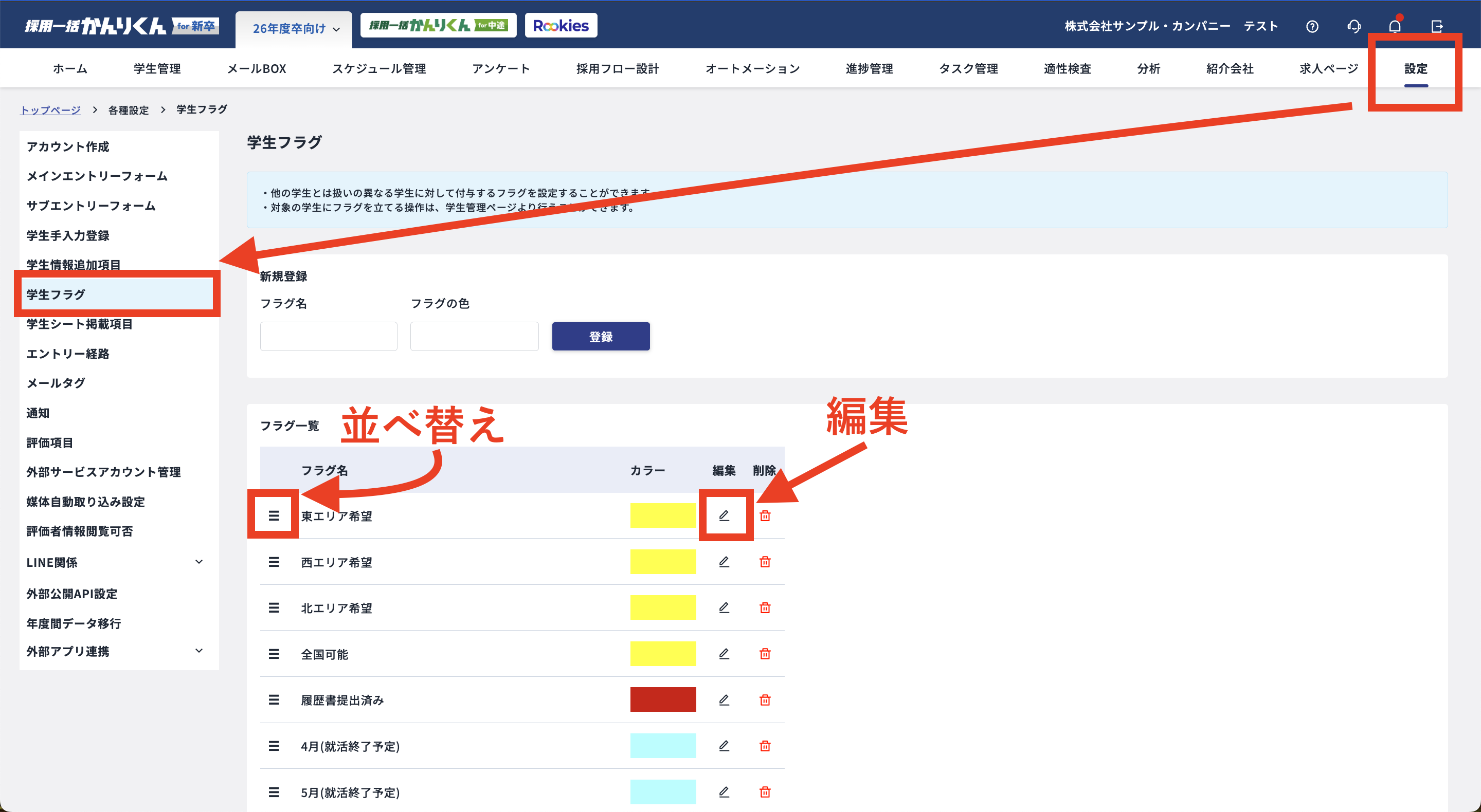Follow the トップページ breadcrumb link
The width and height of the screenshot is (1481, 812).
pos(50,110)
